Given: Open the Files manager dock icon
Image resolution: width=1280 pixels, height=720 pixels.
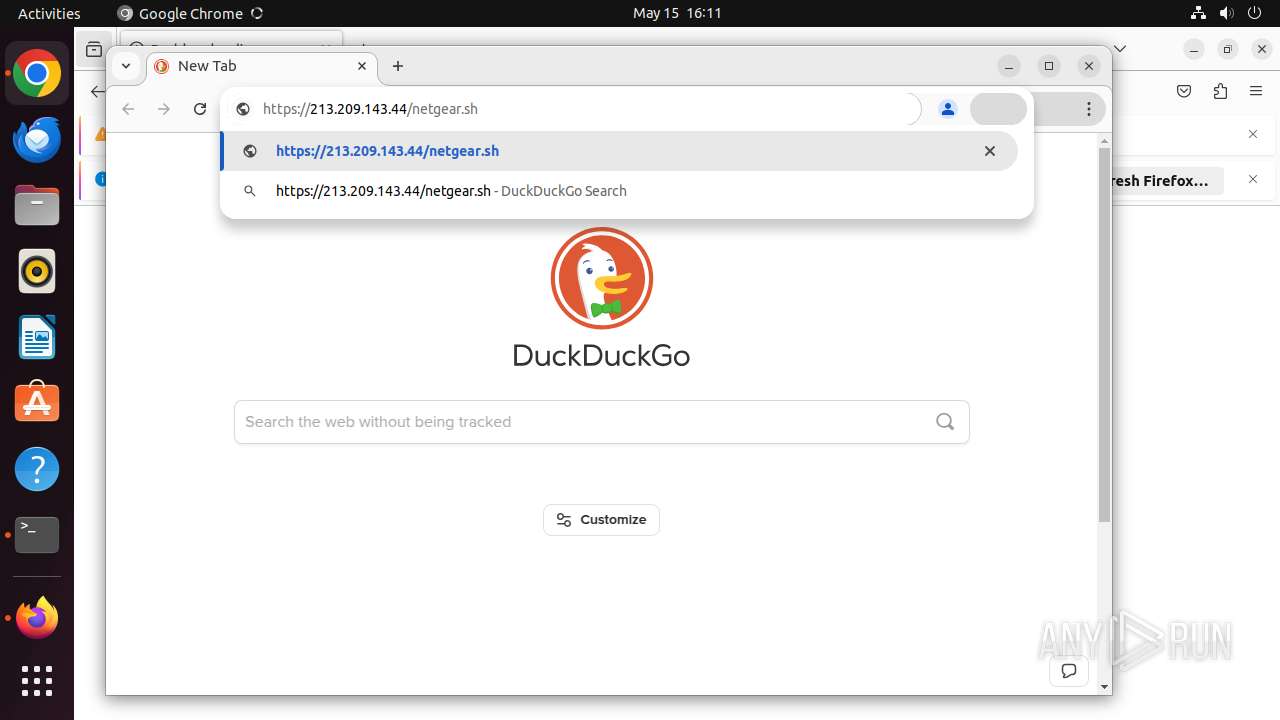Looking at the screenshot, I should click(37, 206).
